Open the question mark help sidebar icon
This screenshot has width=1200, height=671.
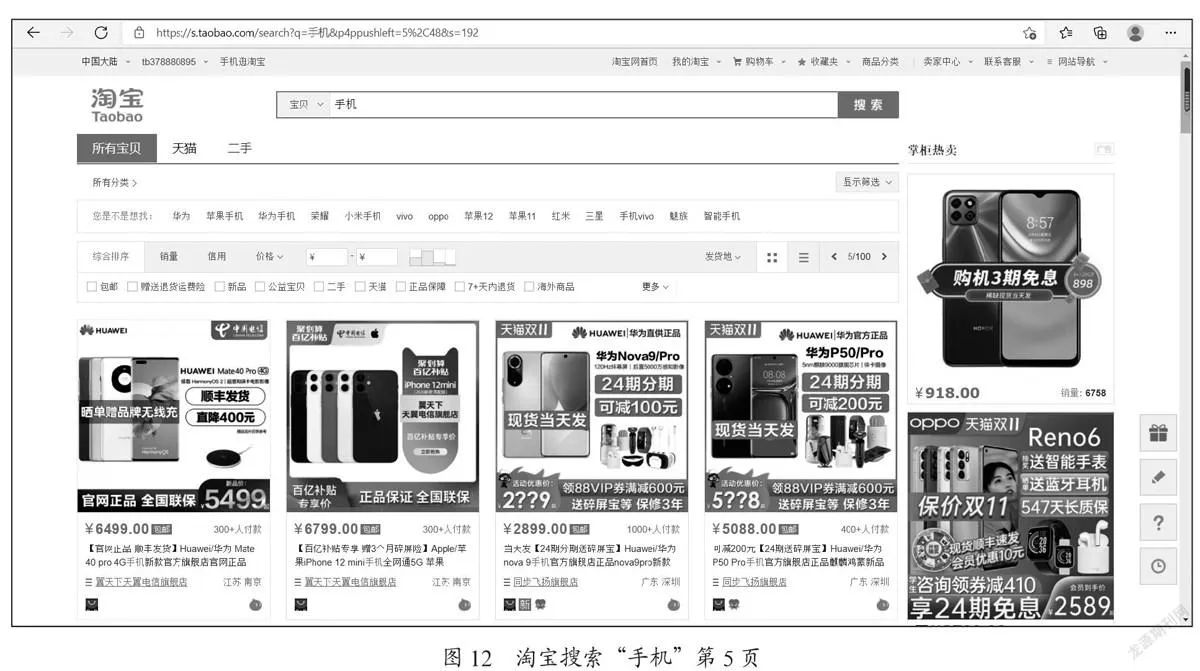click(x=1158, y=522)
